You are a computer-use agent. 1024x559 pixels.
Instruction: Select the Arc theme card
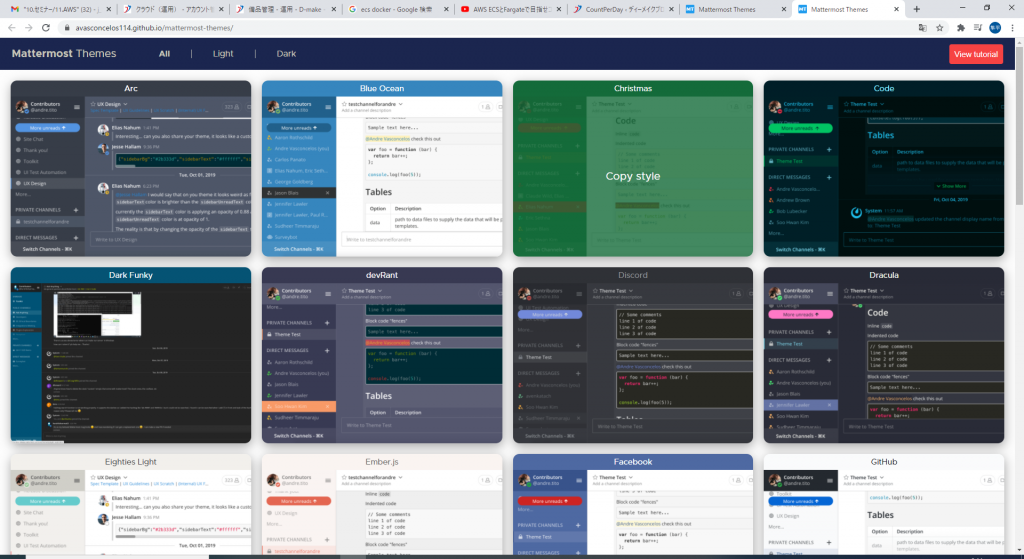click(131, 168)
